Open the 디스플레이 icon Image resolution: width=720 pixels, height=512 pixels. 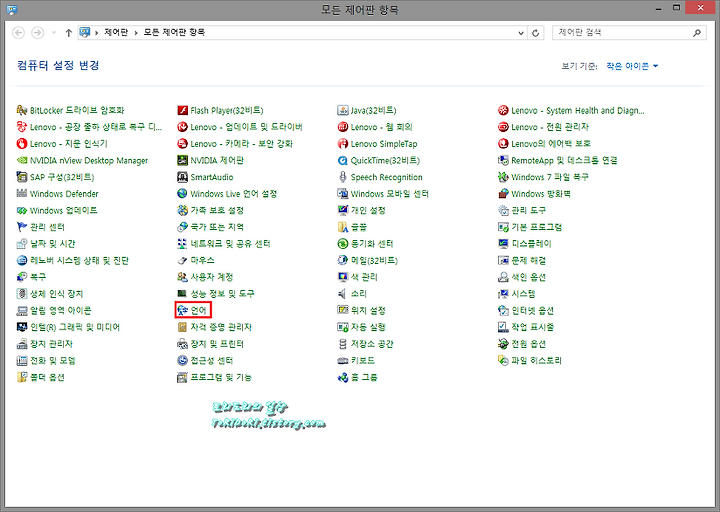coord(503,244)
